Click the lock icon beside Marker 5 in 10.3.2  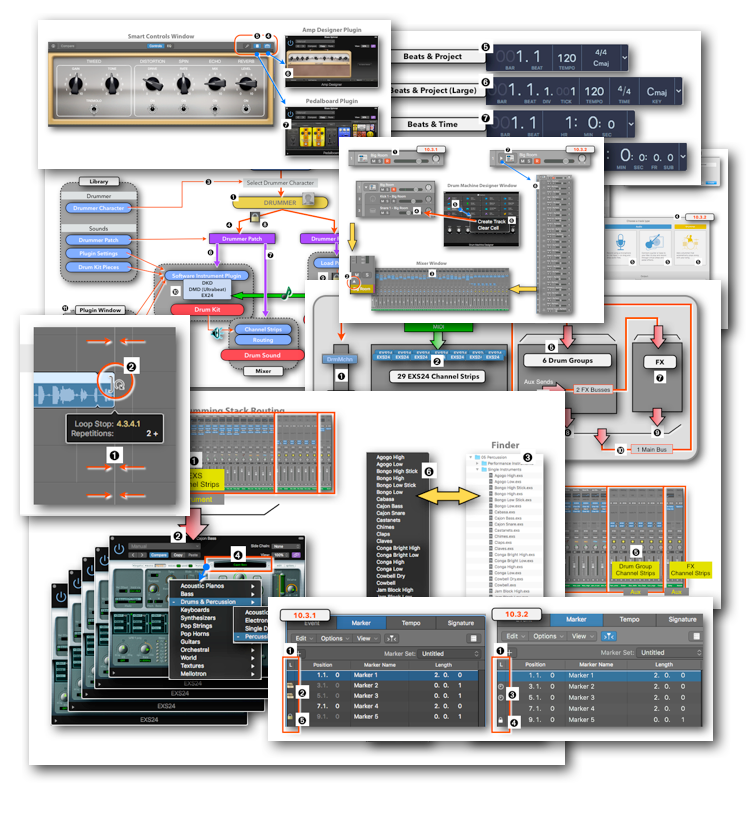pyautogui.click(x=500, y=720)
